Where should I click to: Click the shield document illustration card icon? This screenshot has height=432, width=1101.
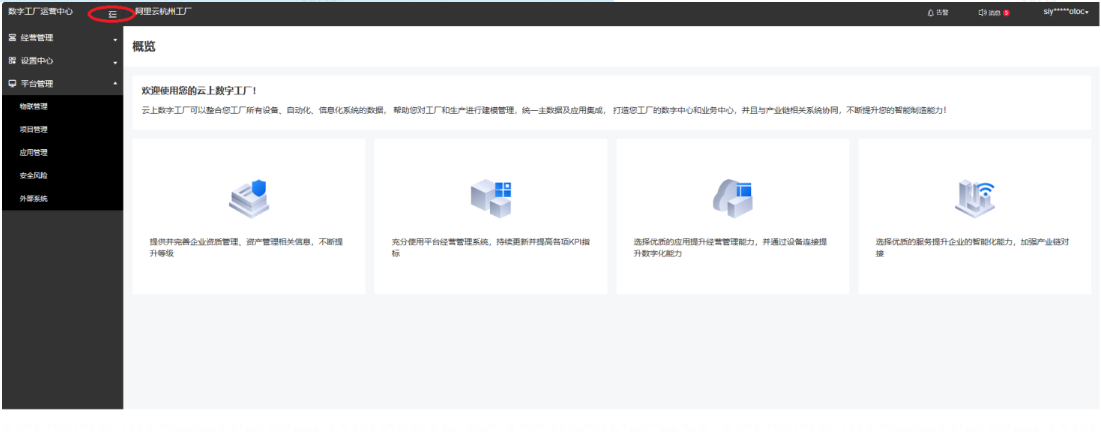pos(249,199)
